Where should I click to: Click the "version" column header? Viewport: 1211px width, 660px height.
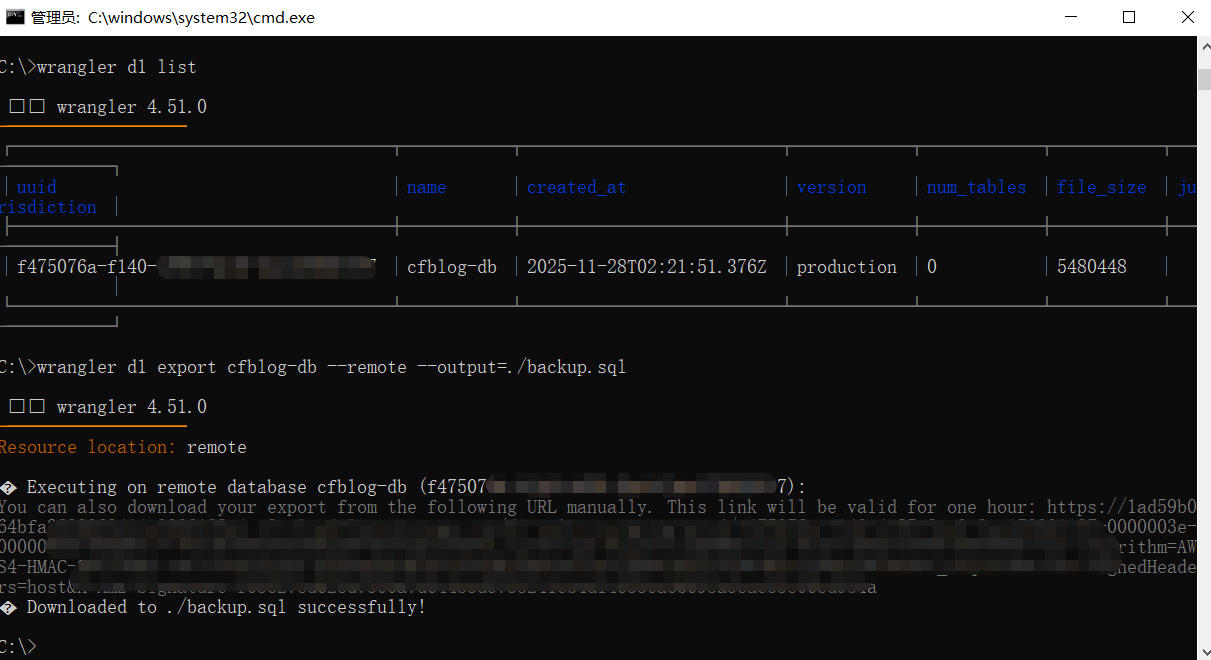pos(831,187)
